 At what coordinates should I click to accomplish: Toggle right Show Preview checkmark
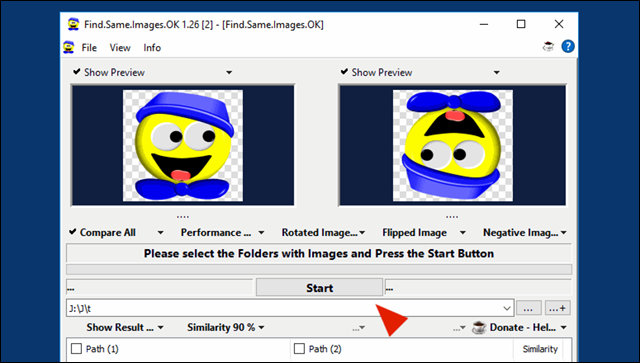[344, 72]
